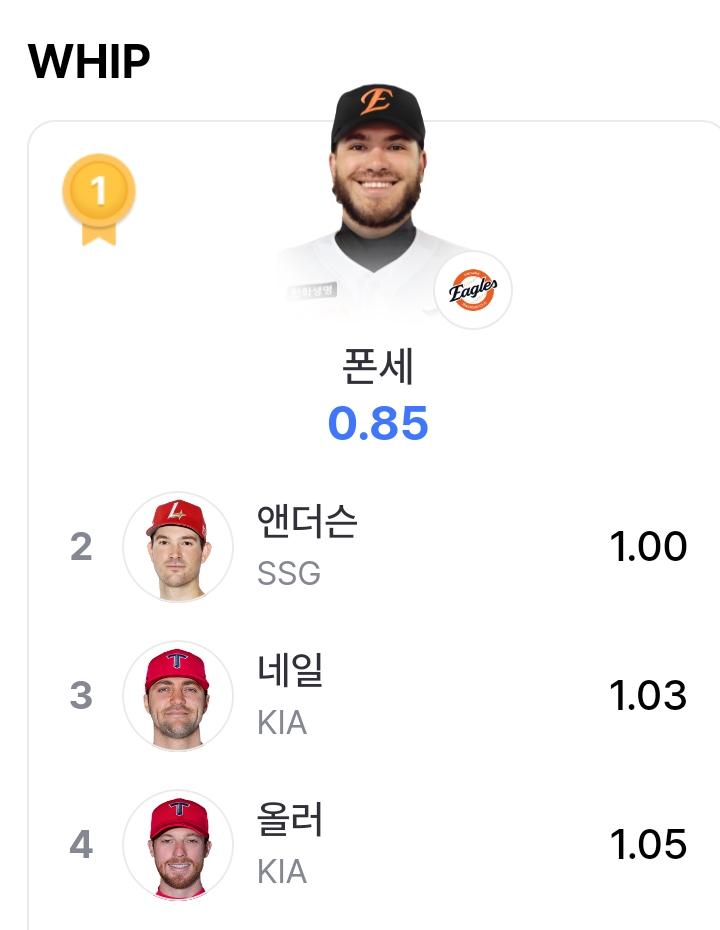Select the player name 폰세
The width and height of the screenshot is (720, 930).
tap(378, 366)
